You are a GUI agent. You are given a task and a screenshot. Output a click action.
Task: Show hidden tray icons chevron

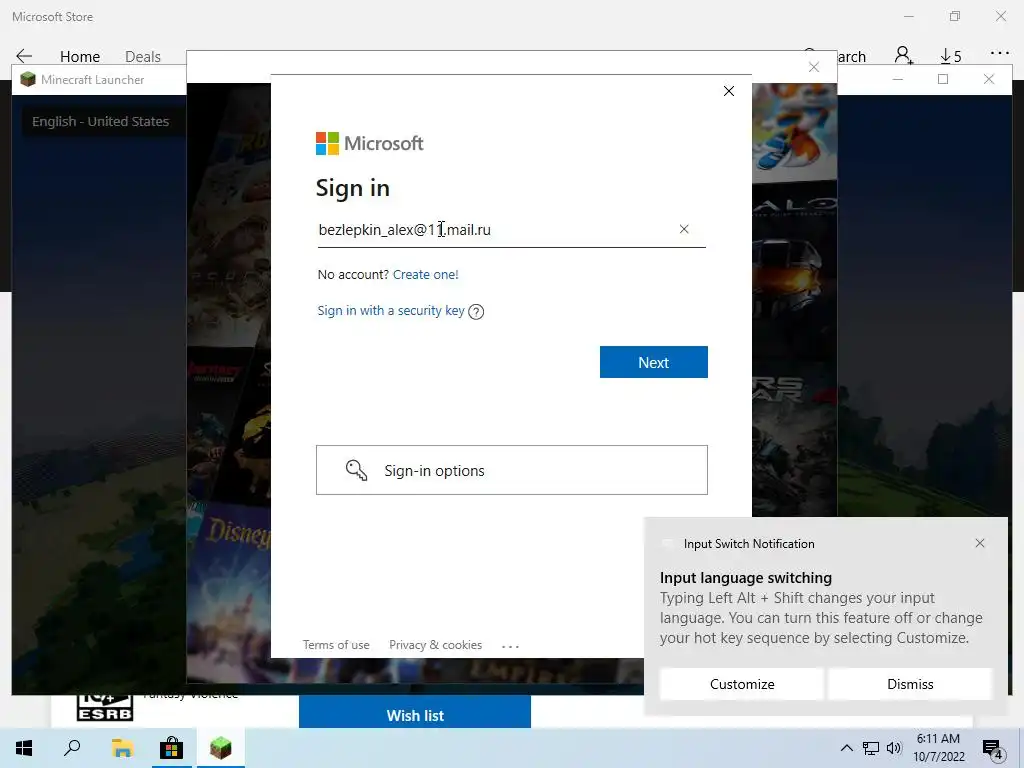[846, 748]
